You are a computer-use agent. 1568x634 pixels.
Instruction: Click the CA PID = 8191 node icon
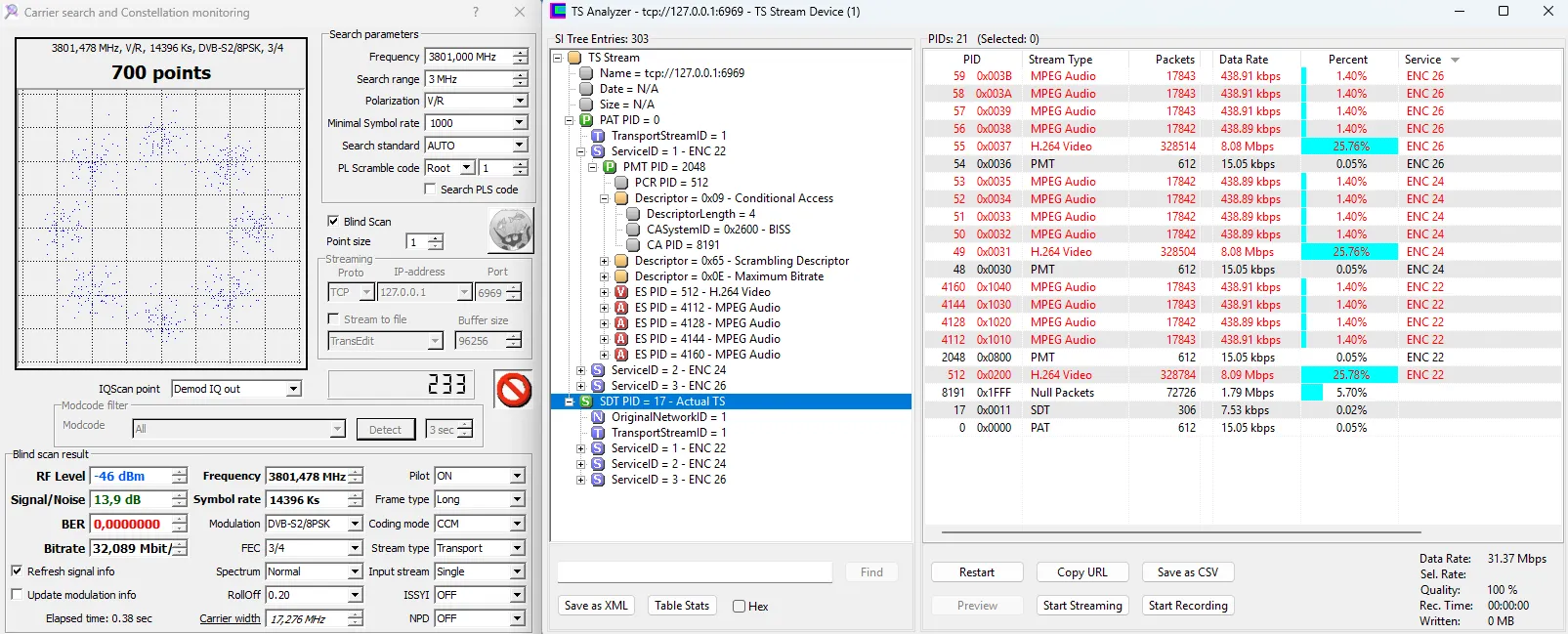point(633,245)
